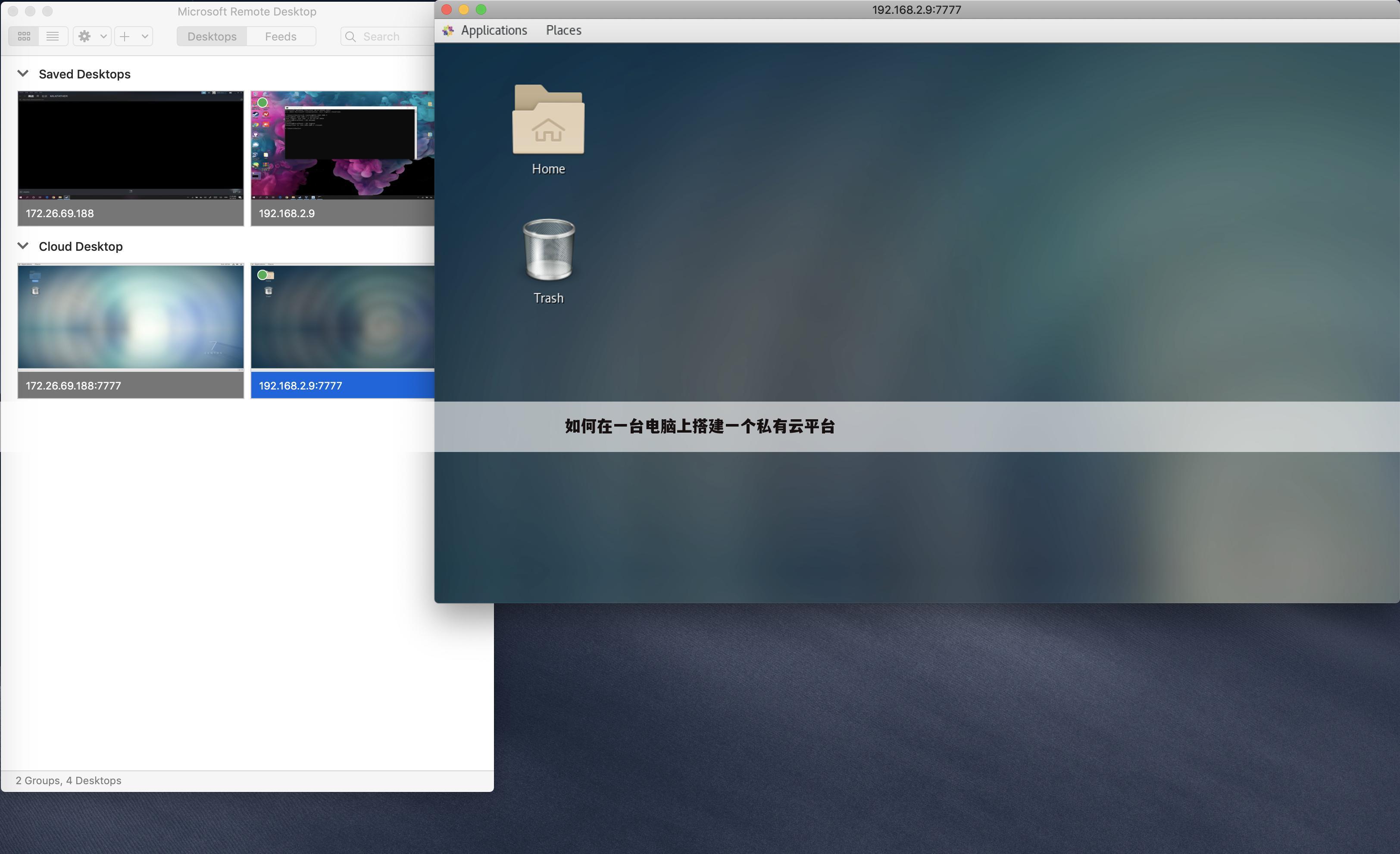Image resolution: width=1400 pixels, height=854 pixels.
Task: Switch to the Feeds tab
Action: (x=281, y=36)
